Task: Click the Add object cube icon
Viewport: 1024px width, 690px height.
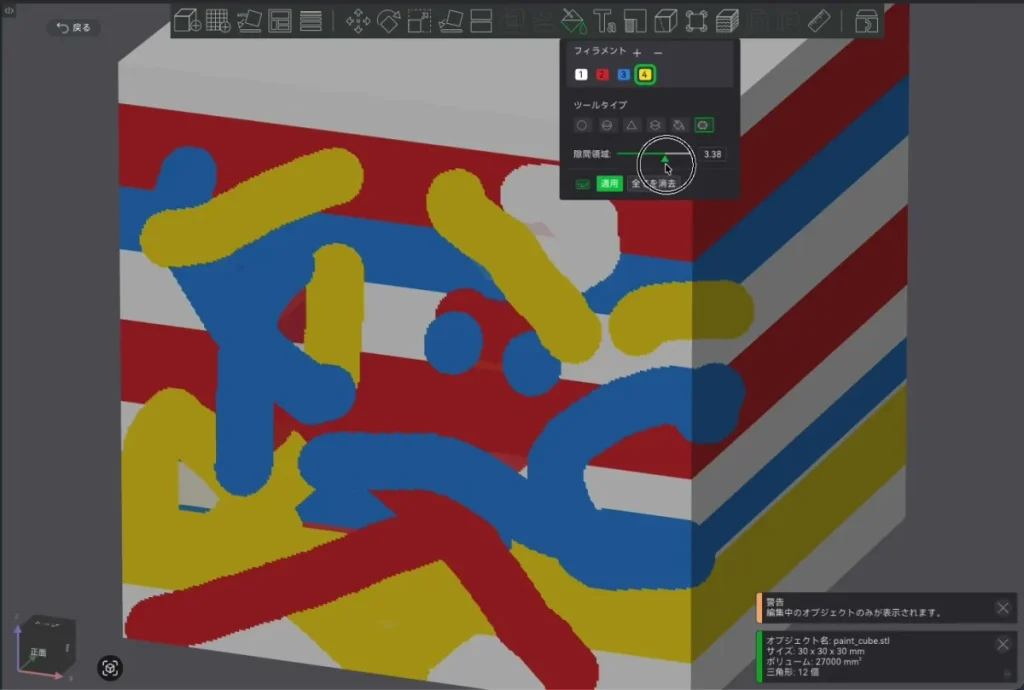Action: click(187, 21)
